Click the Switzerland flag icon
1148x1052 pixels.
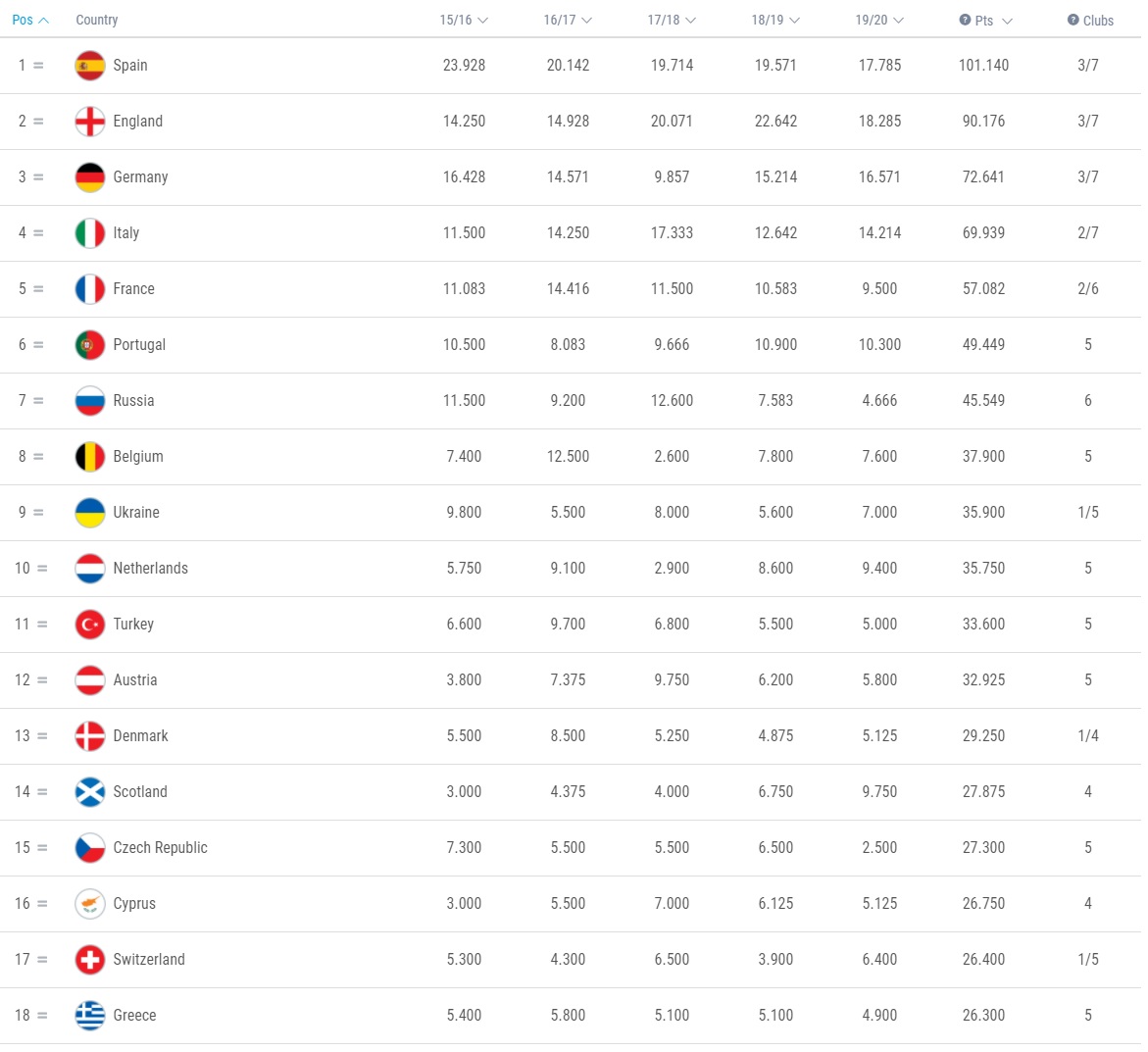pos(90,960)
